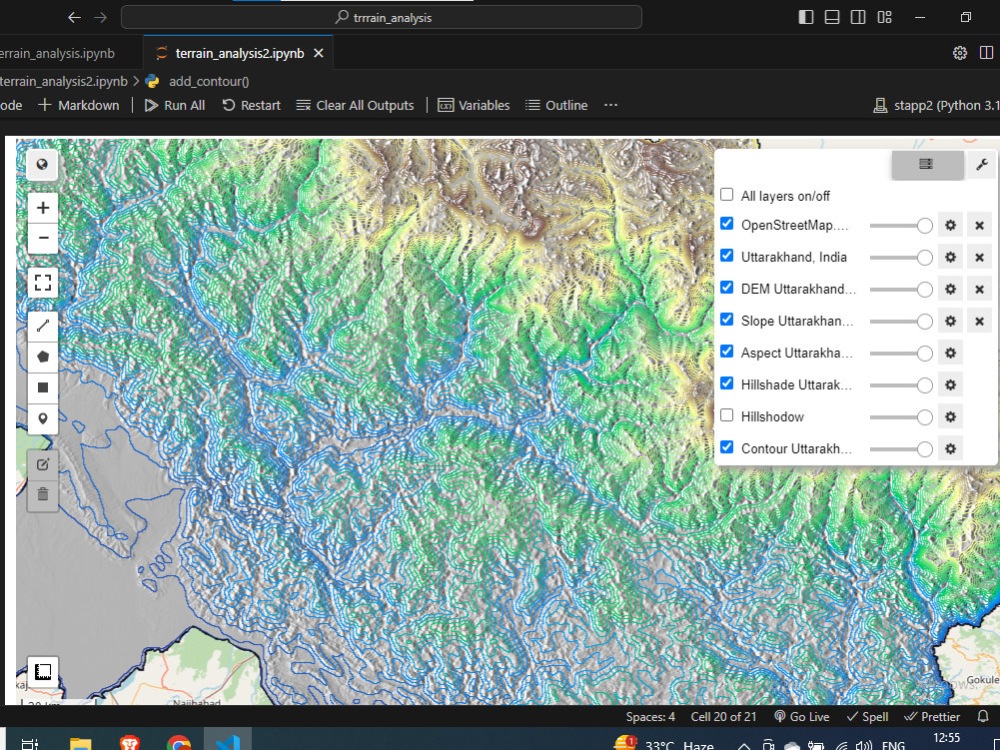Enable the Hillshodow layer
1000x750 pixels.
click(x=726, y=415)
